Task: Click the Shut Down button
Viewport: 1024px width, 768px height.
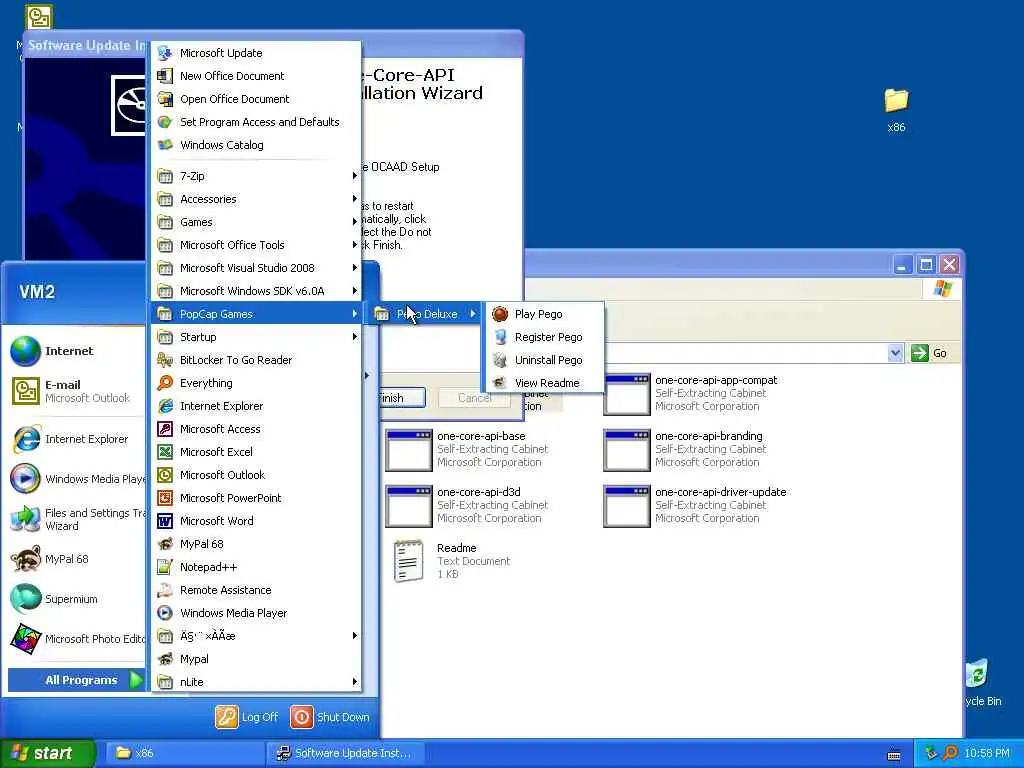Action: point(330,717)
